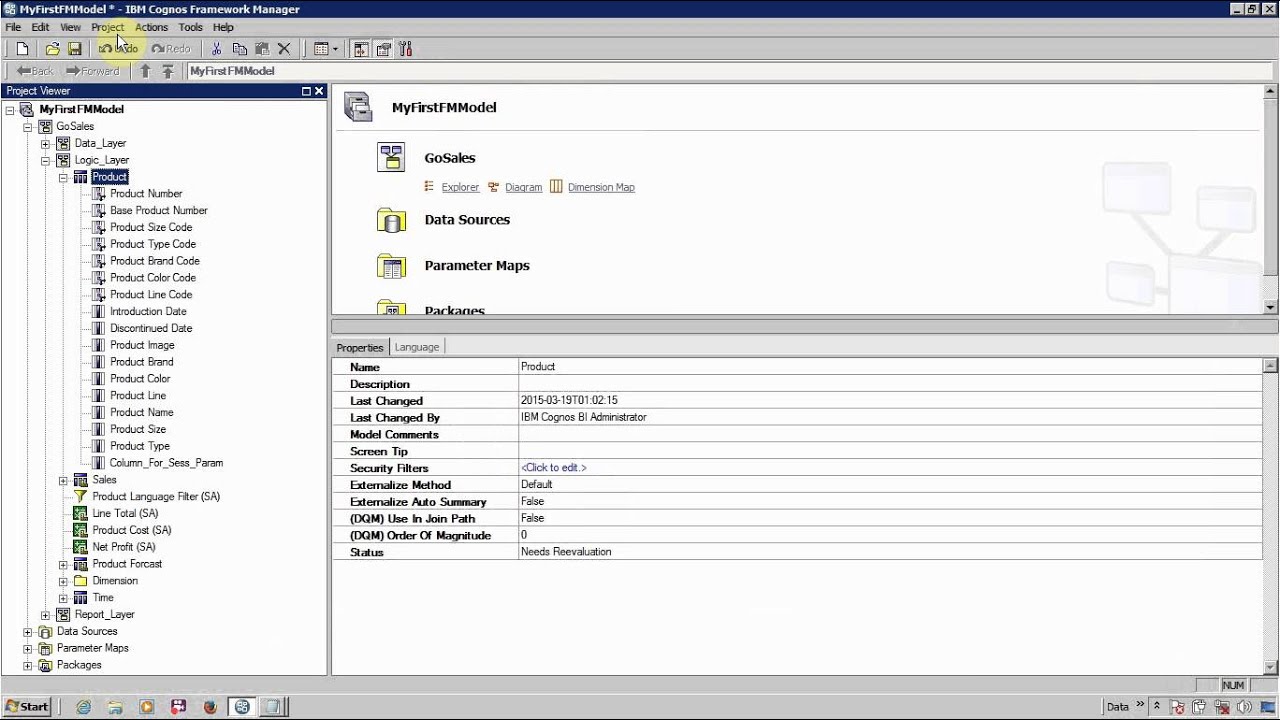Select the Properties tab
Screen dimensions: 1280x720
360,347
